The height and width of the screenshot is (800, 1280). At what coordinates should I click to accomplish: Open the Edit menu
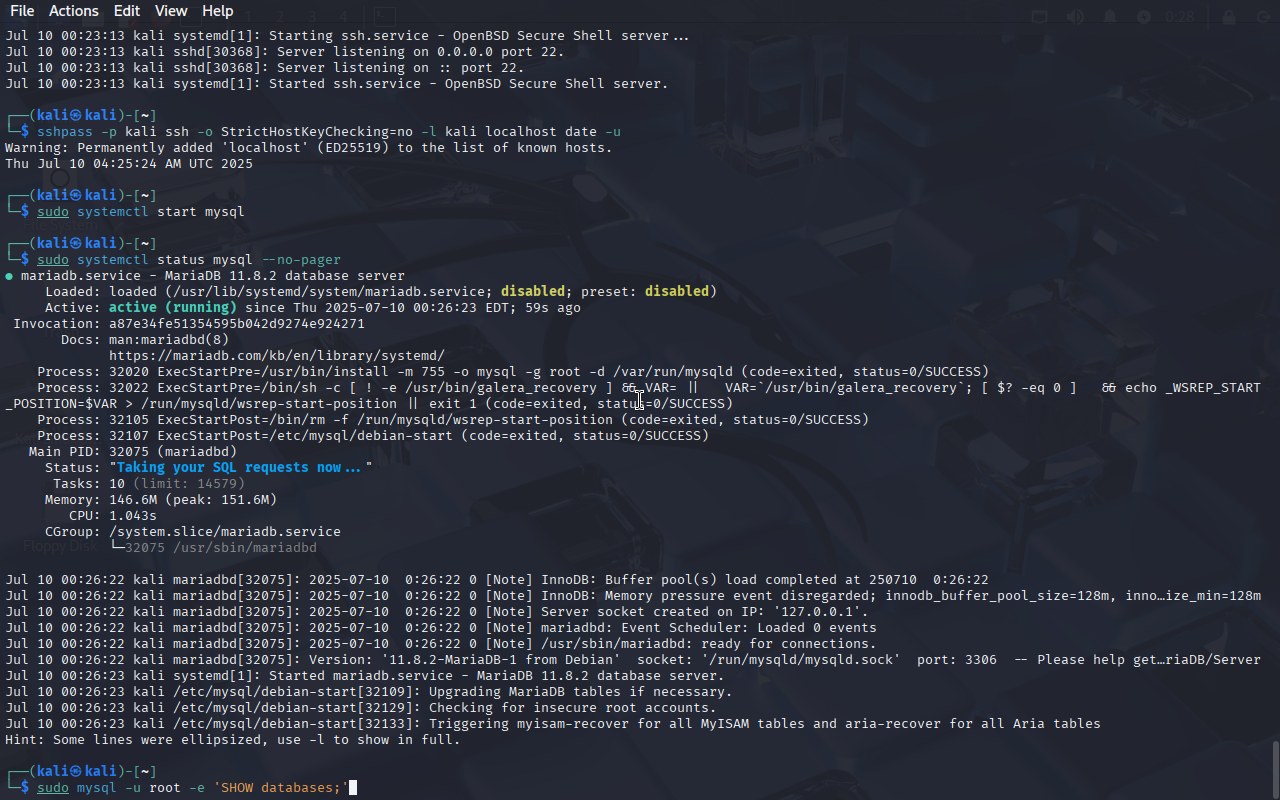pyautogui.click(x=127, y=11)
